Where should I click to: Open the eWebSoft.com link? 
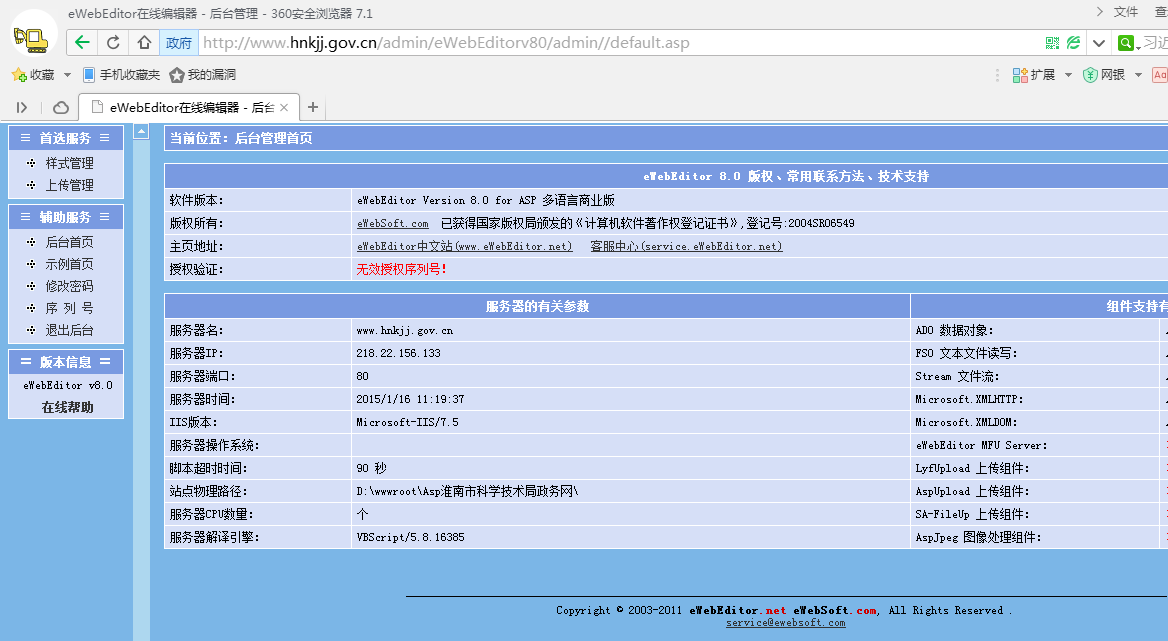pos(393,223)
